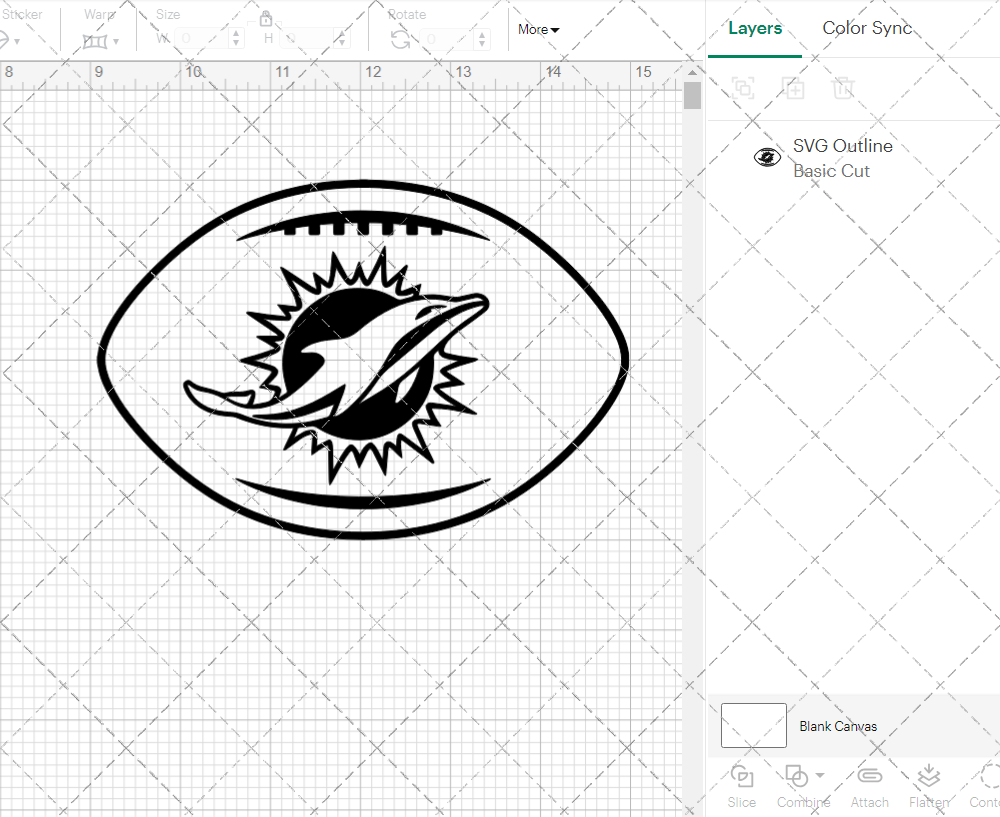Click the Flatten tool

[929, 786]
